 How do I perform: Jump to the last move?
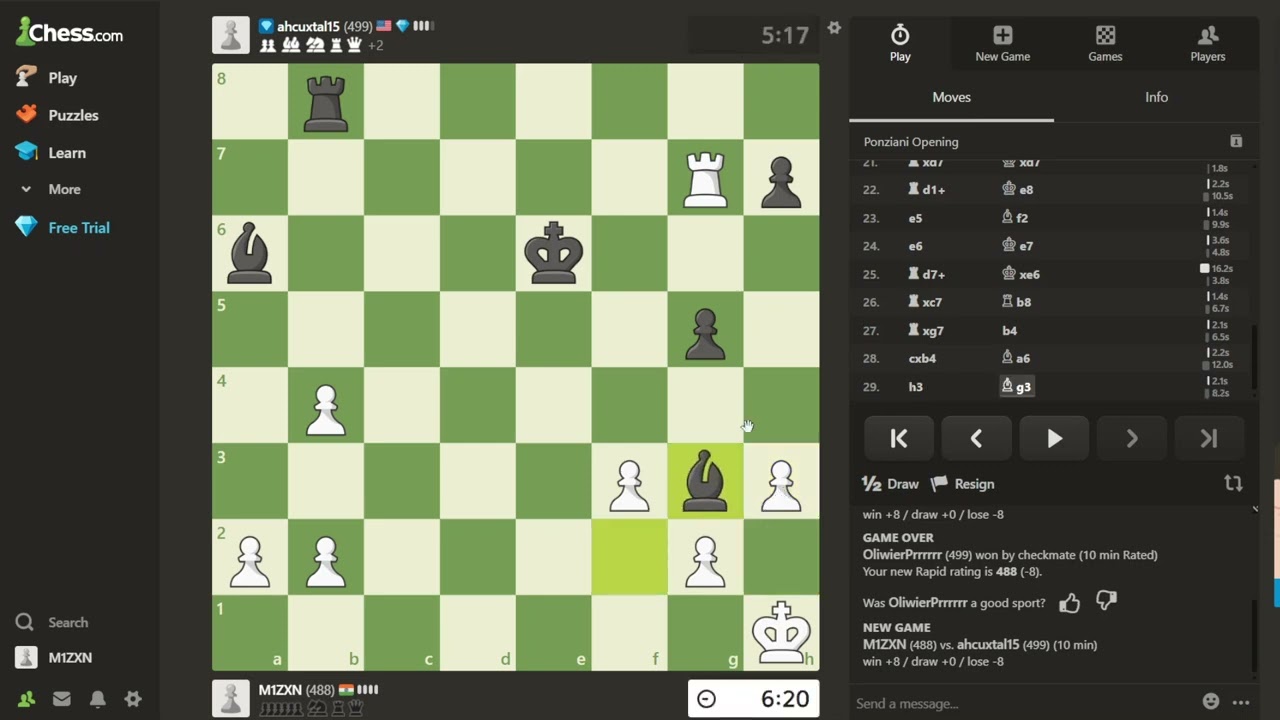tap(1209, 438)
